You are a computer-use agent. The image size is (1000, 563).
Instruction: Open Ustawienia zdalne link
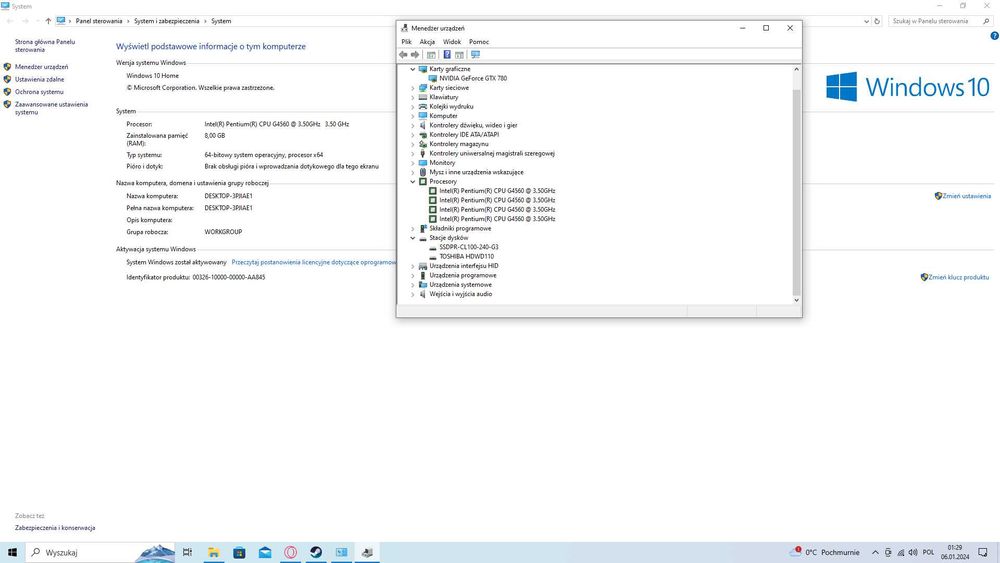point(40,80)
